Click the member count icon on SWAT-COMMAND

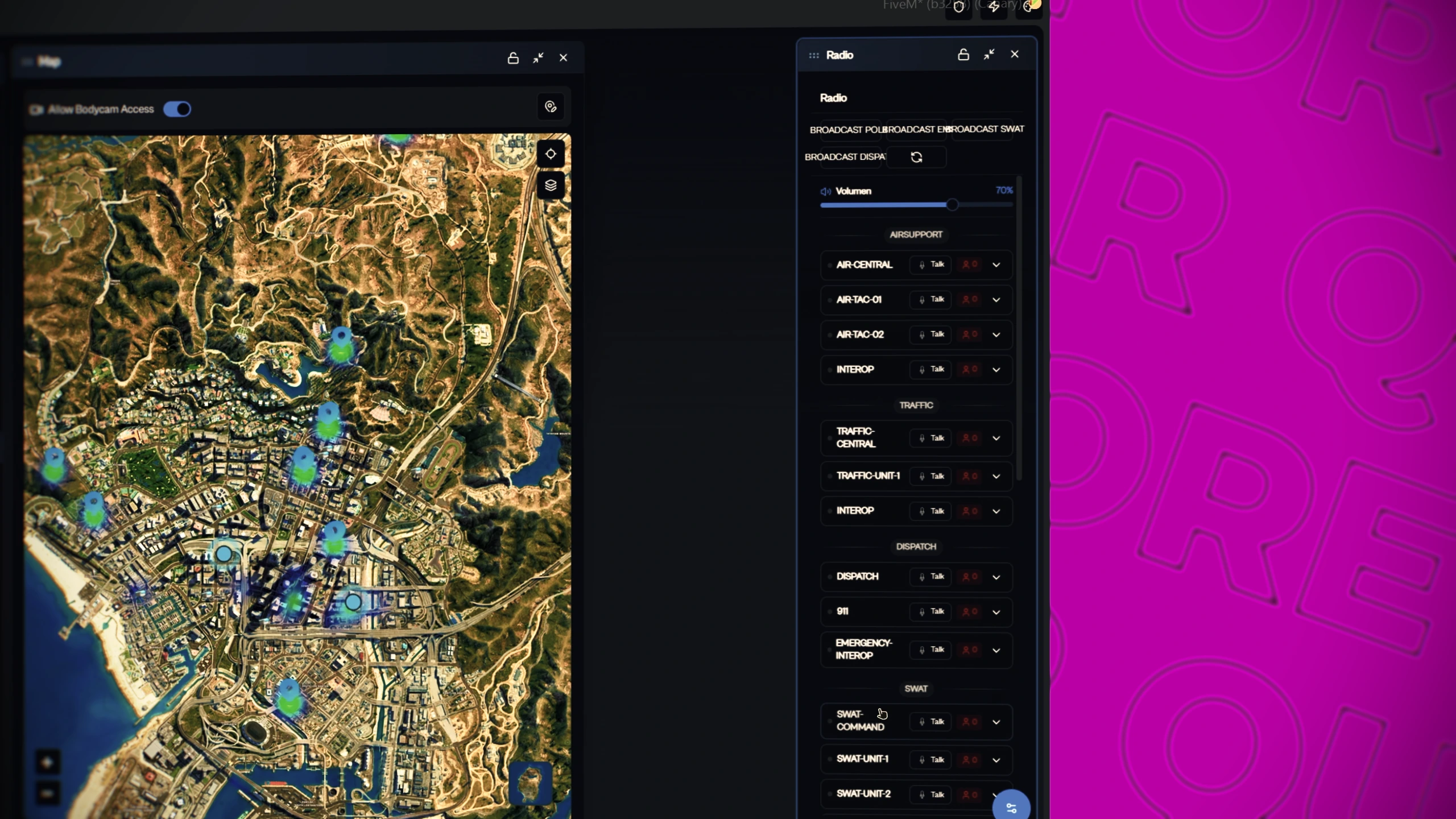(970, 722)
